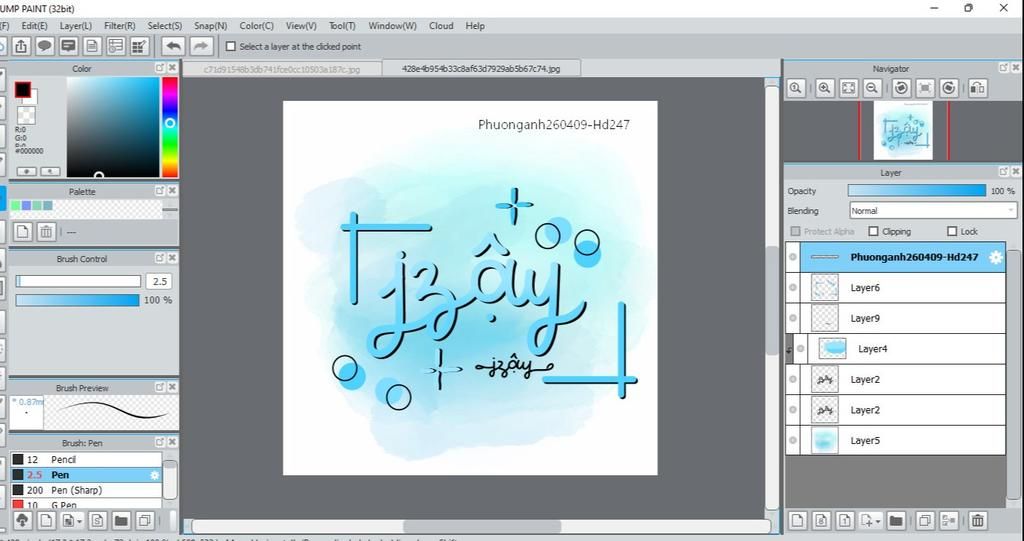The image size is (1024, 541).
Task: Reset zoom to 100% in Navigator
Action: [x=795, y=88]
